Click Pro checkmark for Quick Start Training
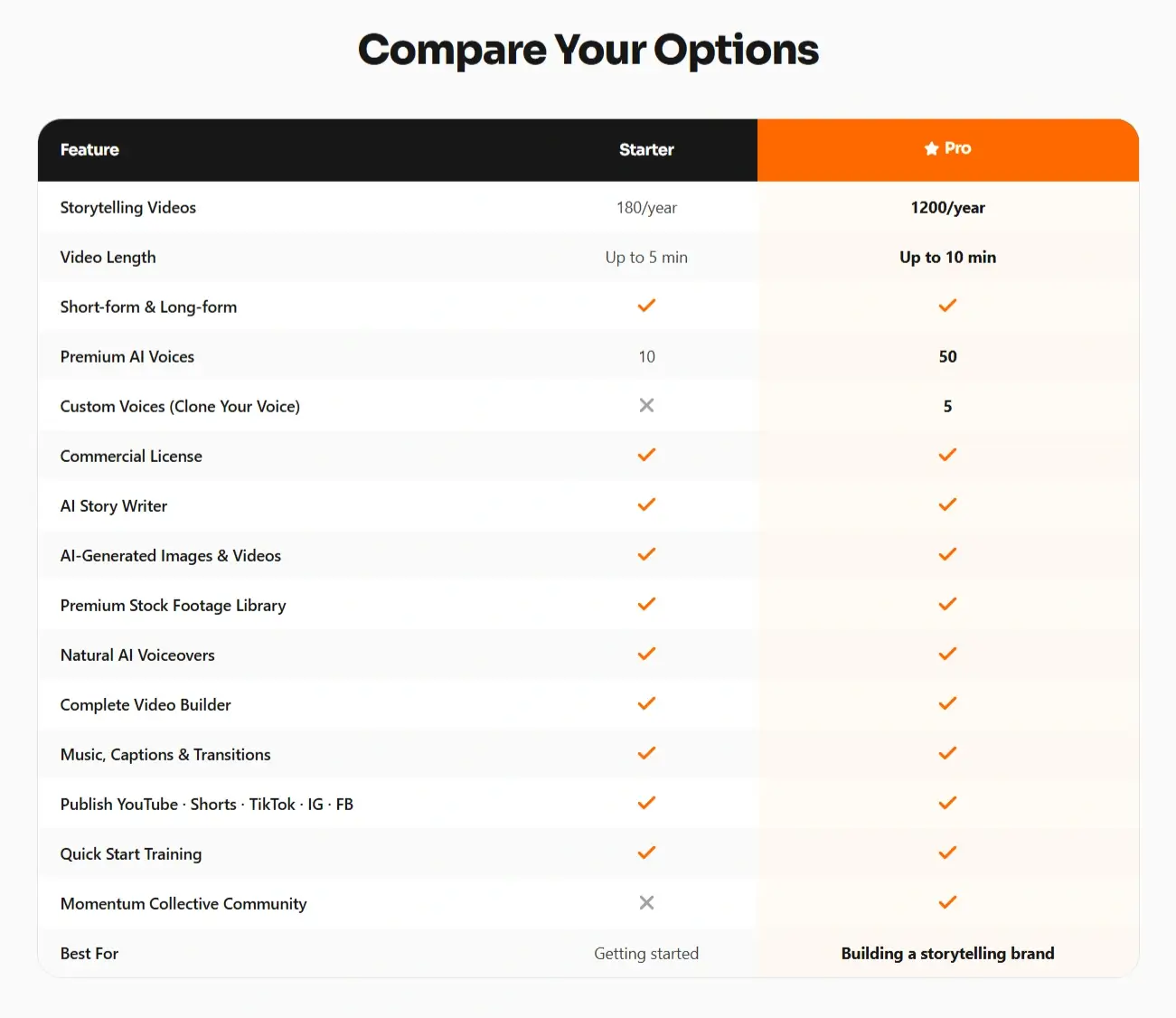This screenshot has height=1018, width=1176. 947,853
